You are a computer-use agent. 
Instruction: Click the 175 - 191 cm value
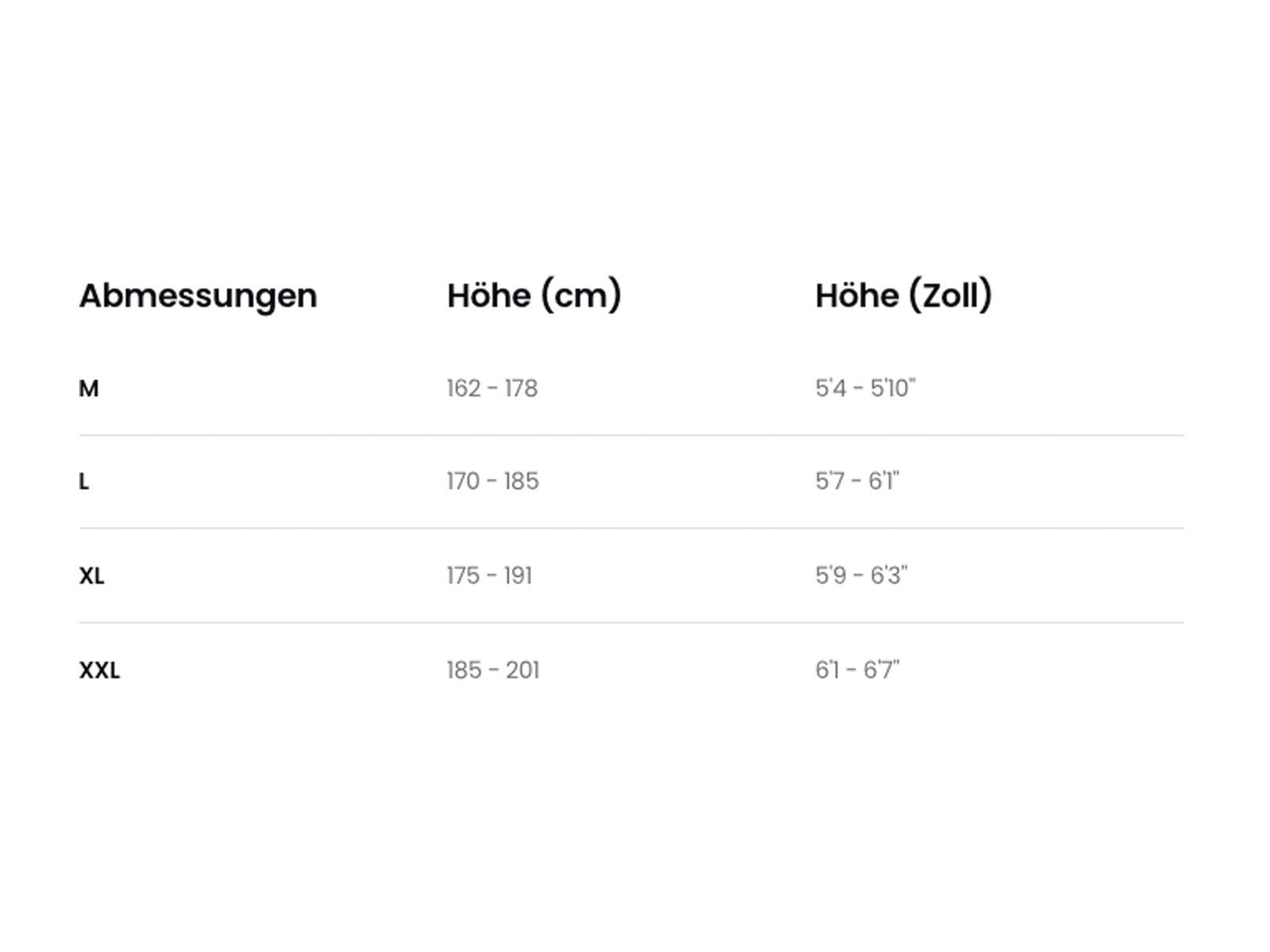point(489,576)
